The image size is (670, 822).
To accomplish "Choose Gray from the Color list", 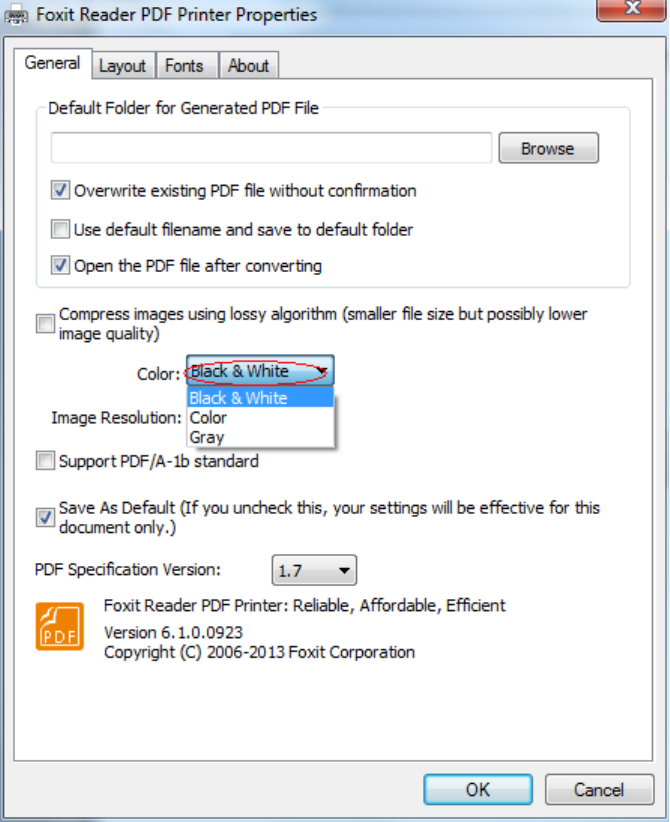I will coord(207,437).
